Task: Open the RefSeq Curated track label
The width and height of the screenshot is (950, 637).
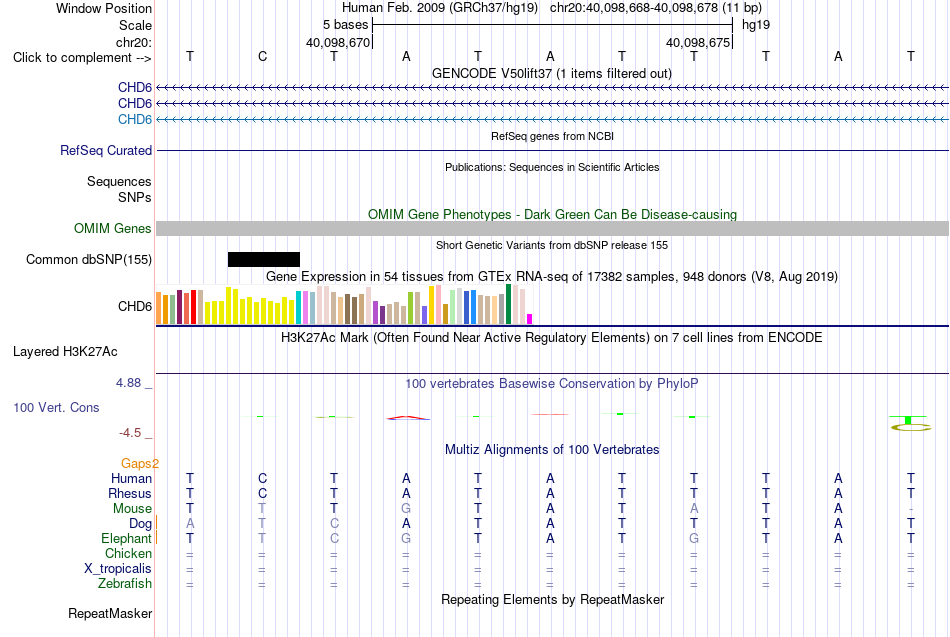Action: [106, 150]
